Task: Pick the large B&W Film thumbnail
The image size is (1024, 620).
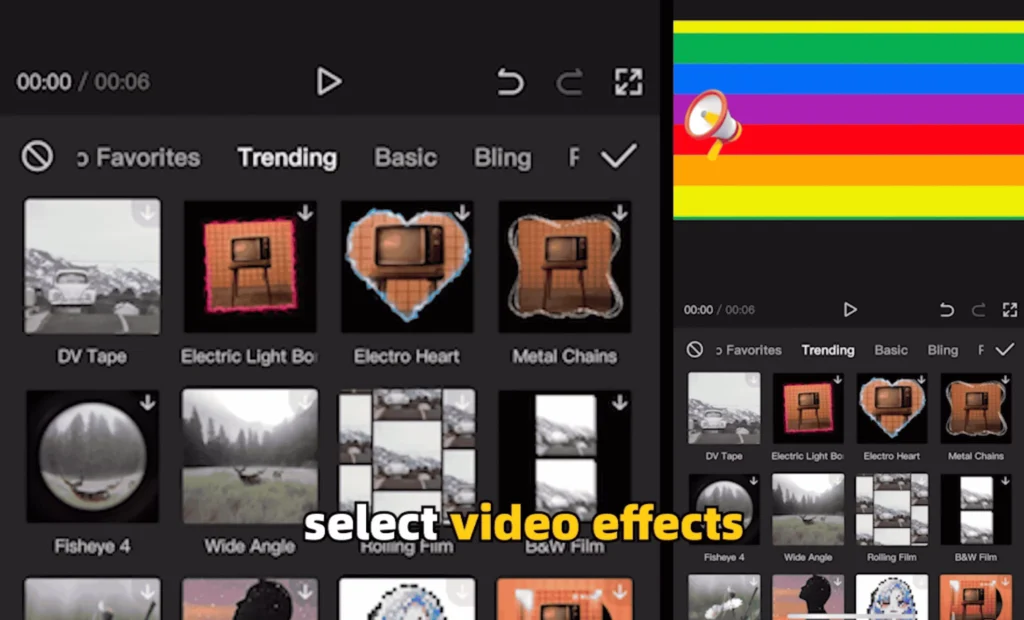Action: (565, 457)
